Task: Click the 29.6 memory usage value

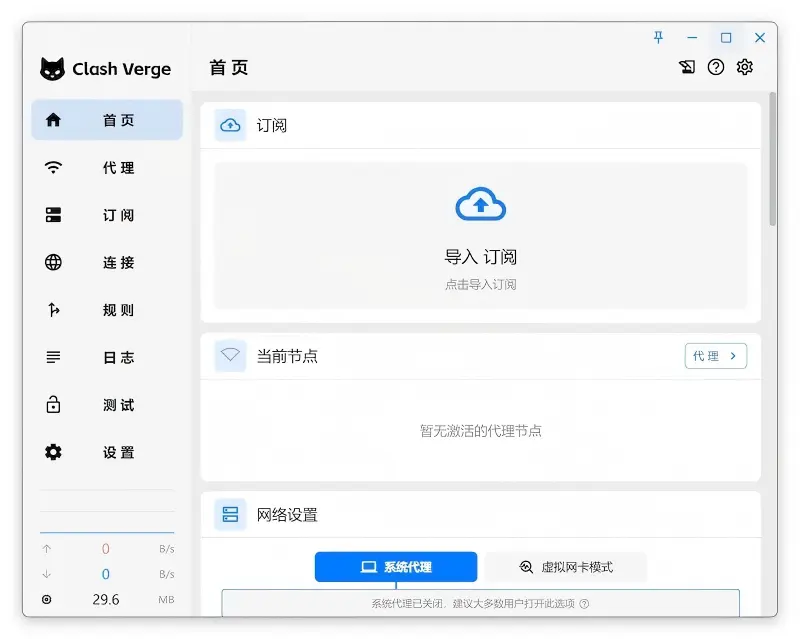Action: pyautogui.click(x=106, y=599)
